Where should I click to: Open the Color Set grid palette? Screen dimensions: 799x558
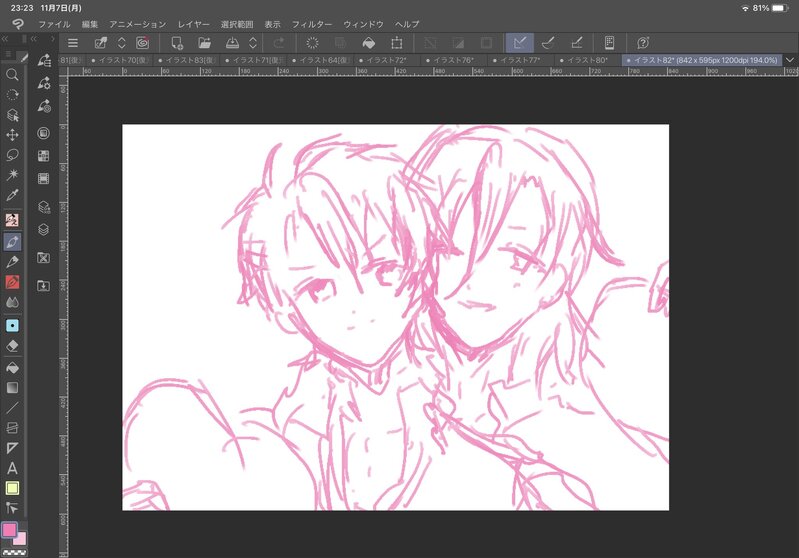click(x=44, y=156)
